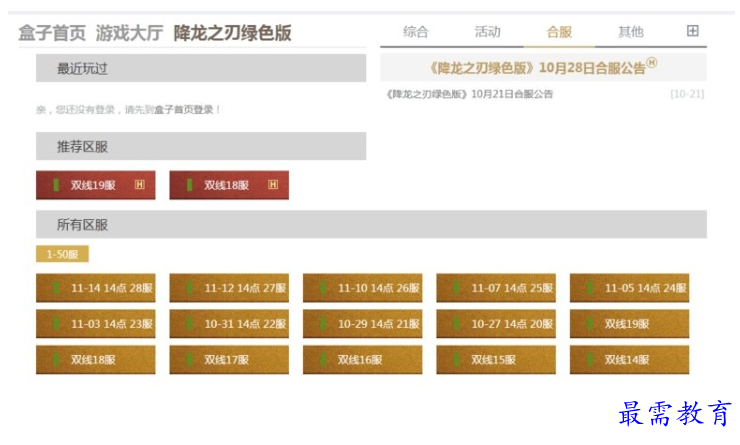Enter server 11-03 14点 23服

pos(96,324)
